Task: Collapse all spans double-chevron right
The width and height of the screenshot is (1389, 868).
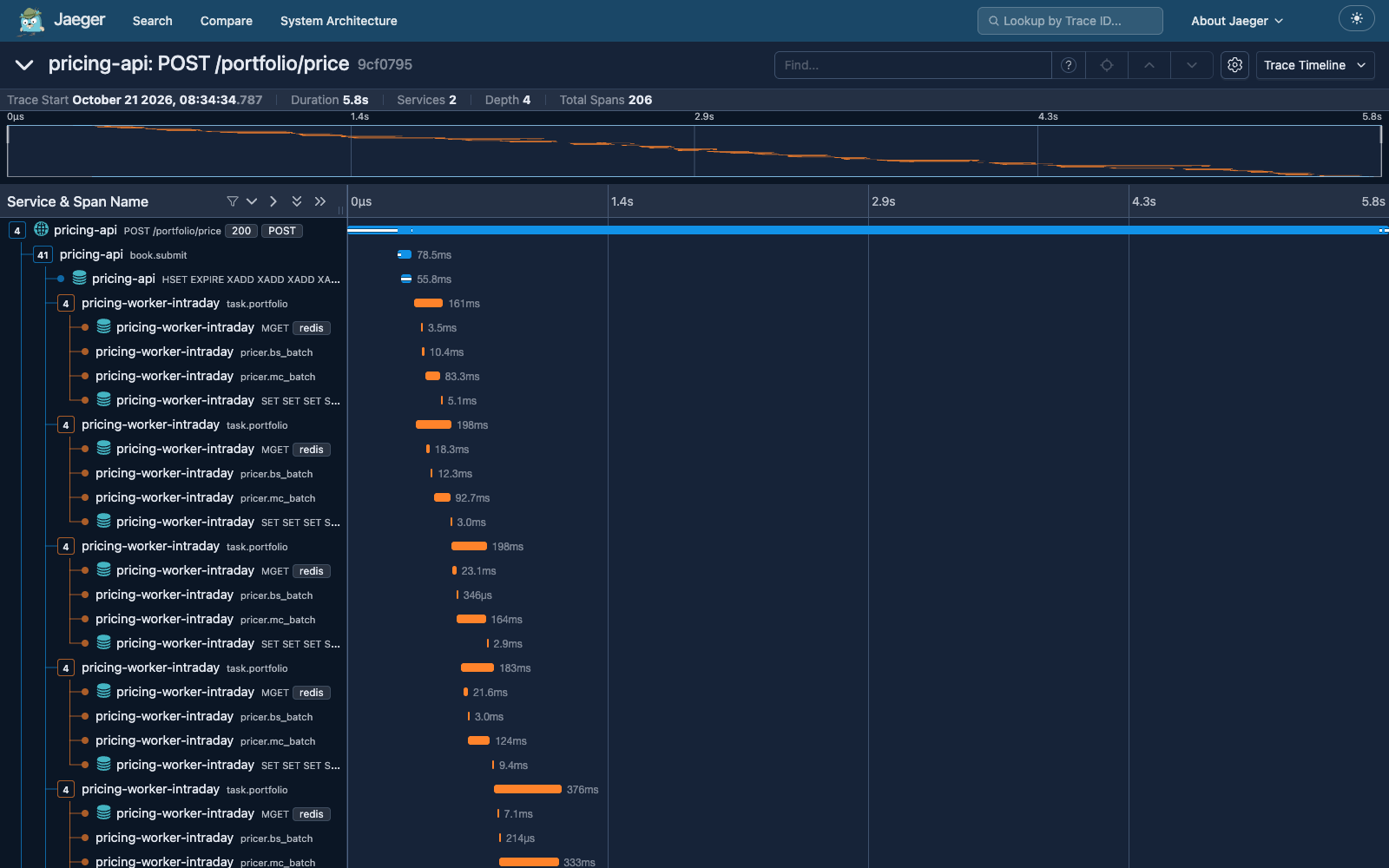Action: click(320, 201)
